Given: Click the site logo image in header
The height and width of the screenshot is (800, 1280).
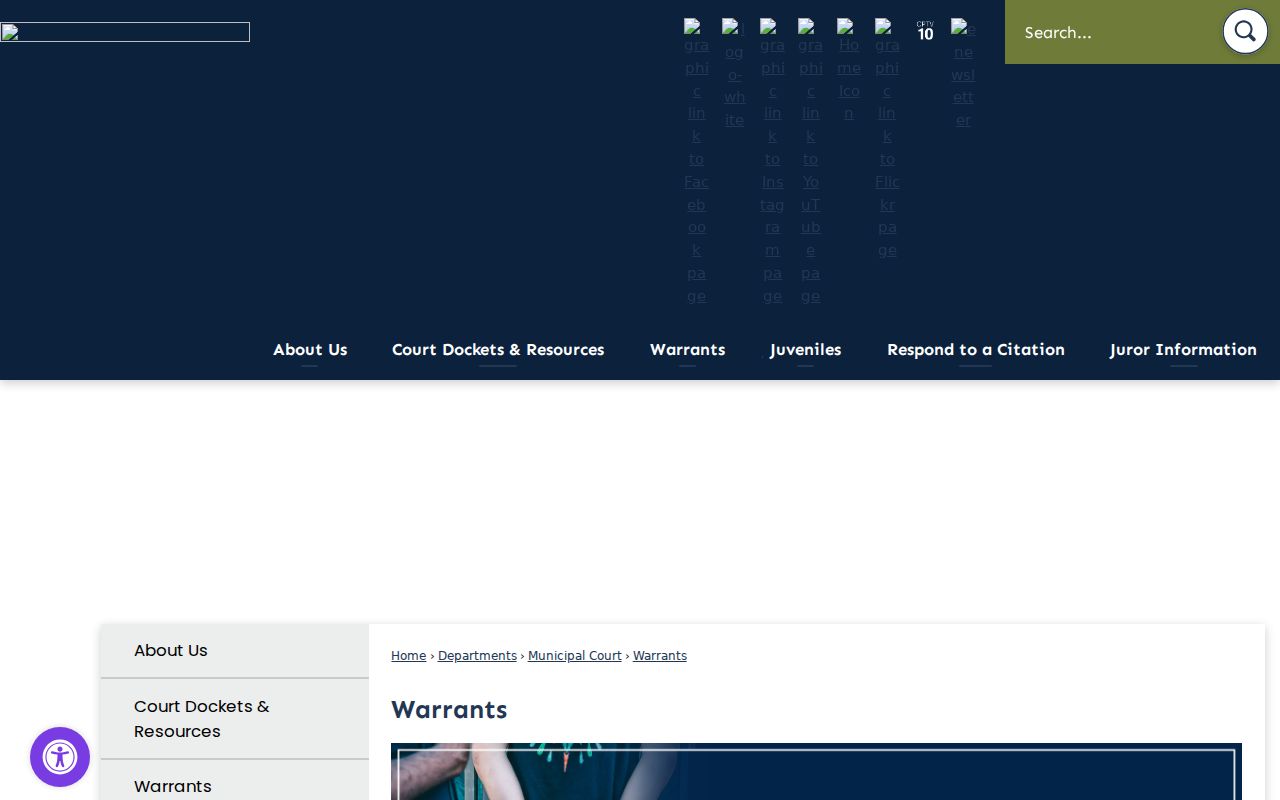Looking at the screenshot, I should point(125,32).
